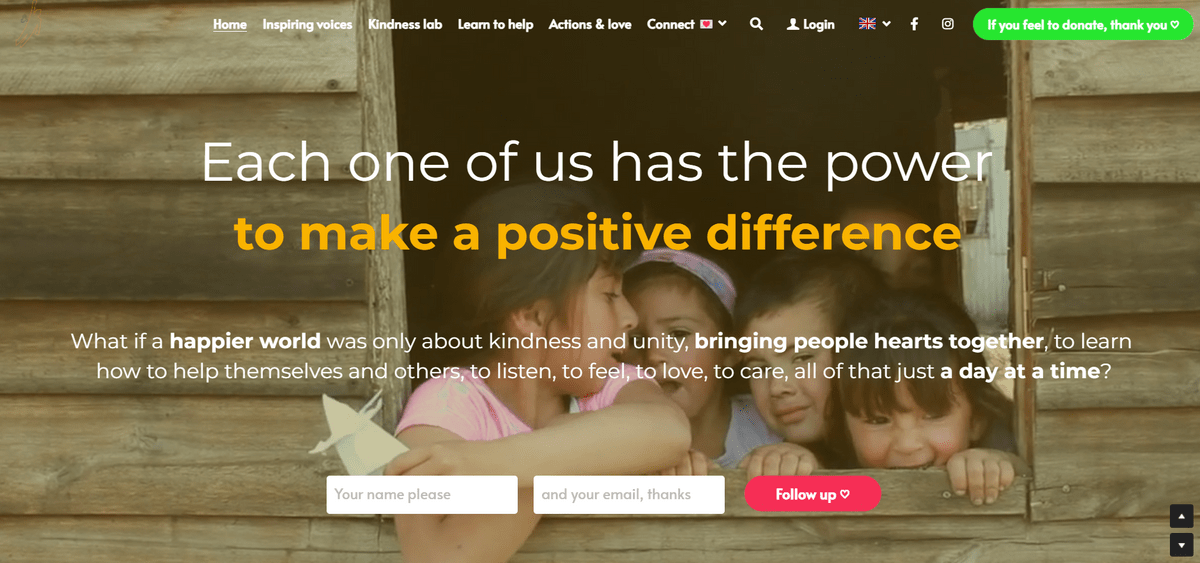Click the UK flag language icon

[867, 24]
